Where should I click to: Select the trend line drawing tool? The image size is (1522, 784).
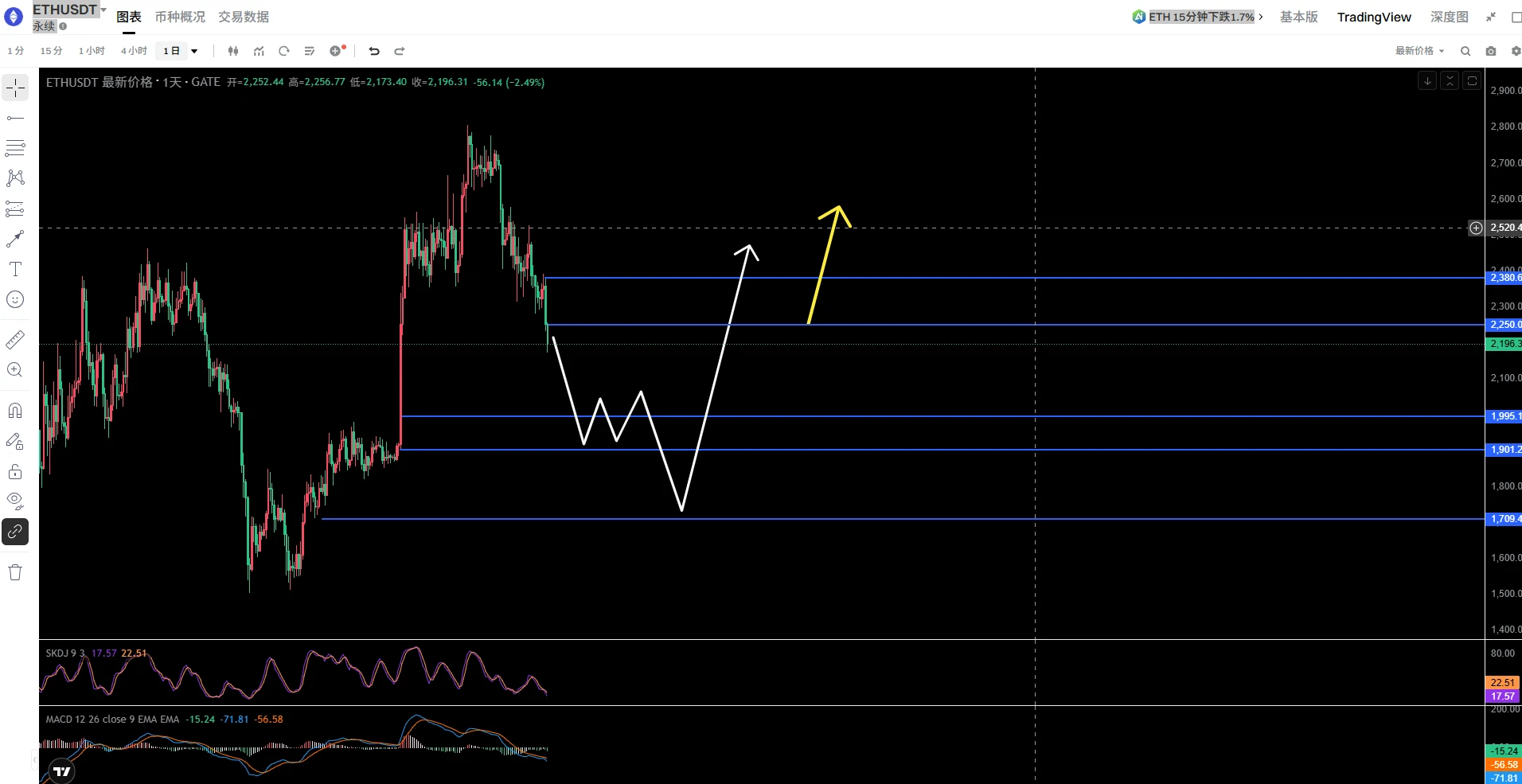click(x=15, y=118)
